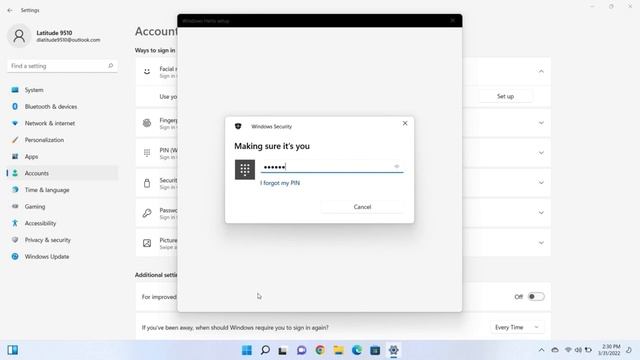Click the PIN keypad icon in Windows Security
The image size is (640, 360).
[245, 169]
